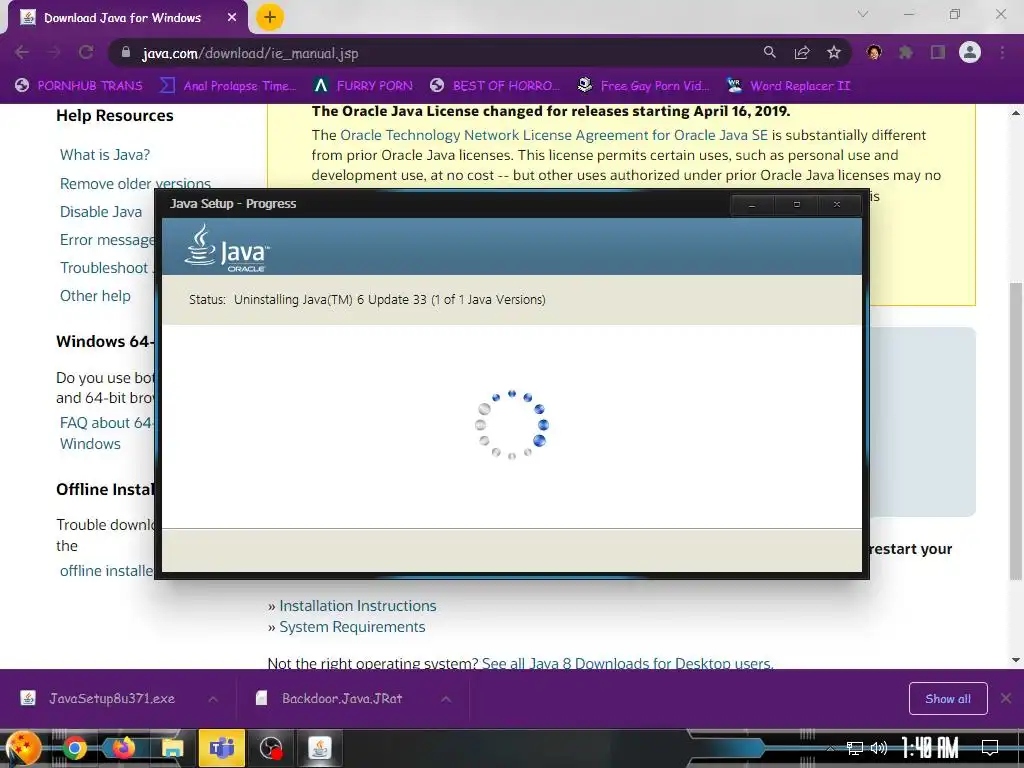The width and height of the screenshot is (1024, 768).
Task: Click the scrollbar down arrow
Action: 1016,660
